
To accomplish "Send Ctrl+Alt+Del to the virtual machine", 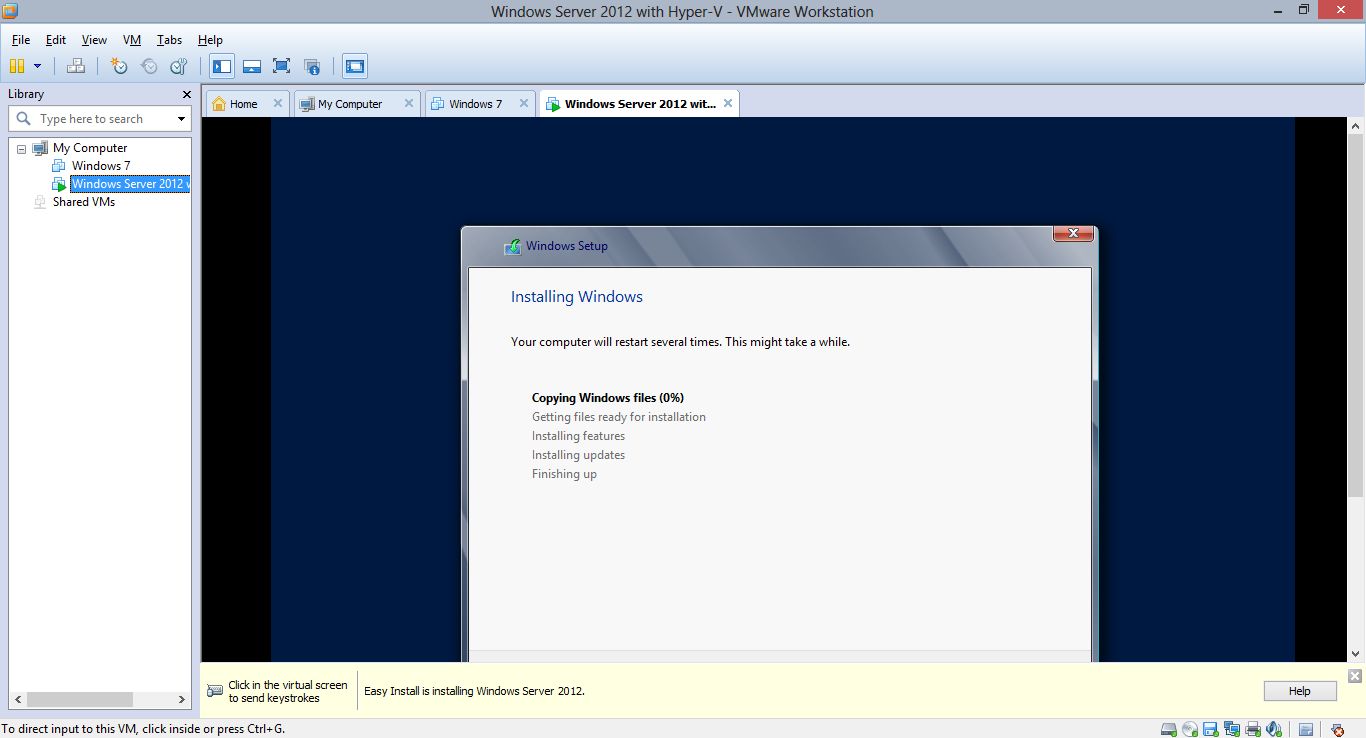I will (76, 66).
